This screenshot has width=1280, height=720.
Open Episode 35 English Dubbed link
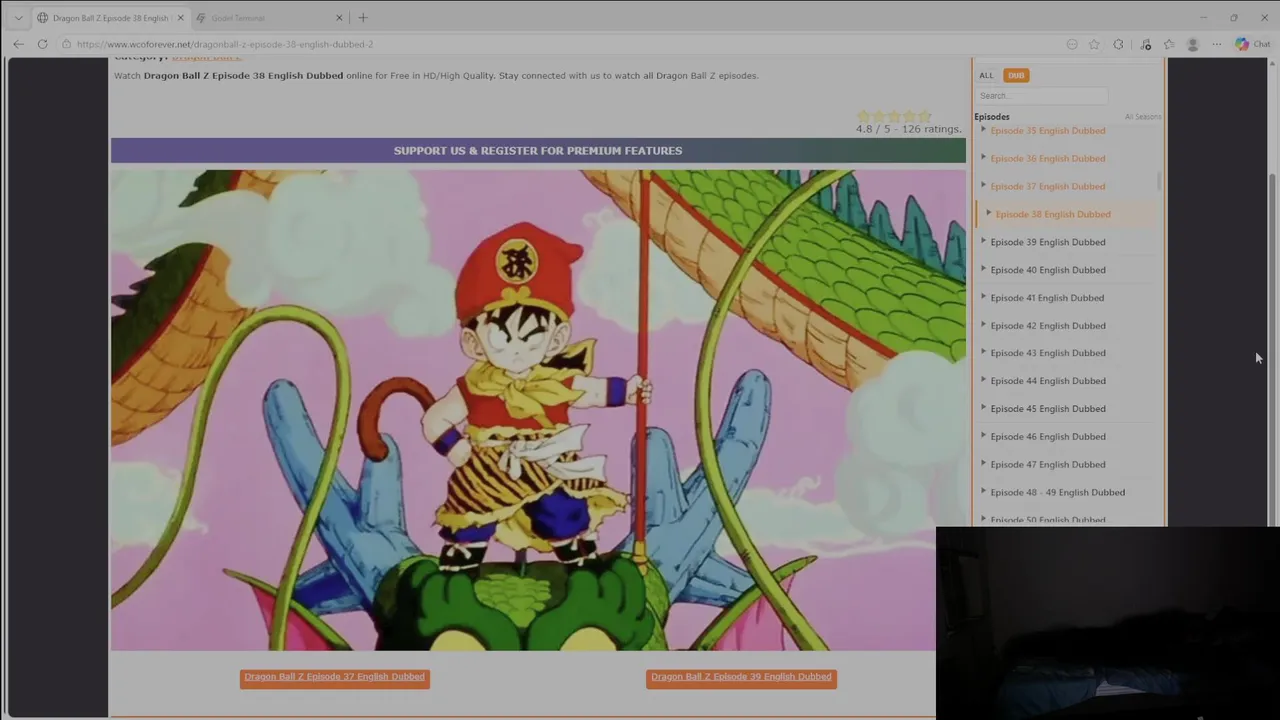(x=1047, y=131)
